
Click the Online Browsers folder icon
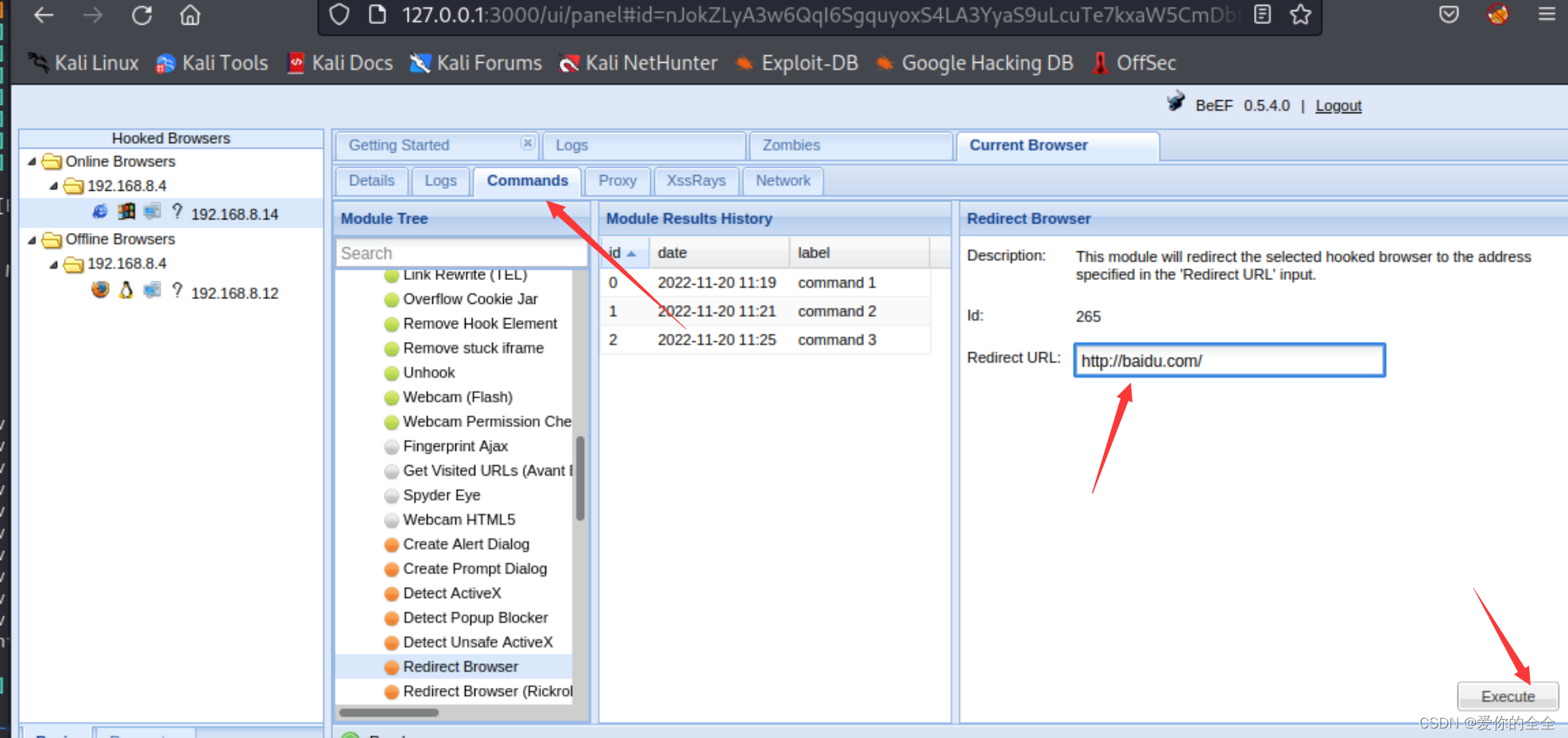click(x=52, y=161)
